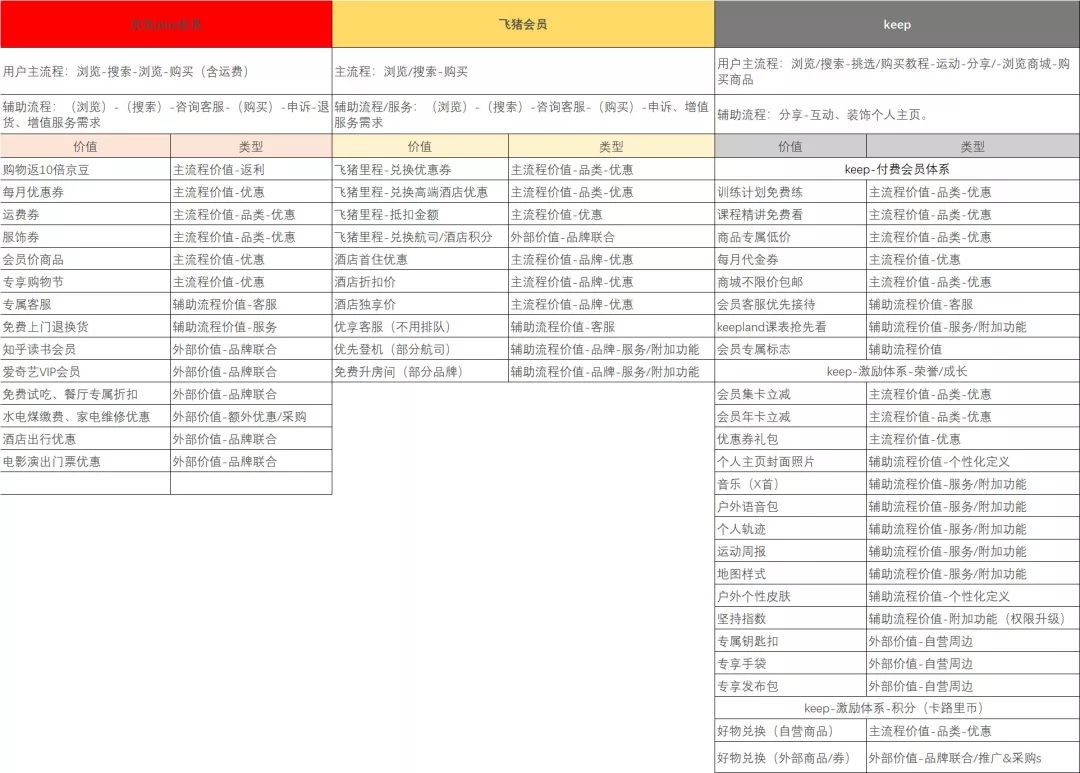The image size is (1080, 773).
Task: Select the gray keep header cell
Action: (x=897, y=24)
